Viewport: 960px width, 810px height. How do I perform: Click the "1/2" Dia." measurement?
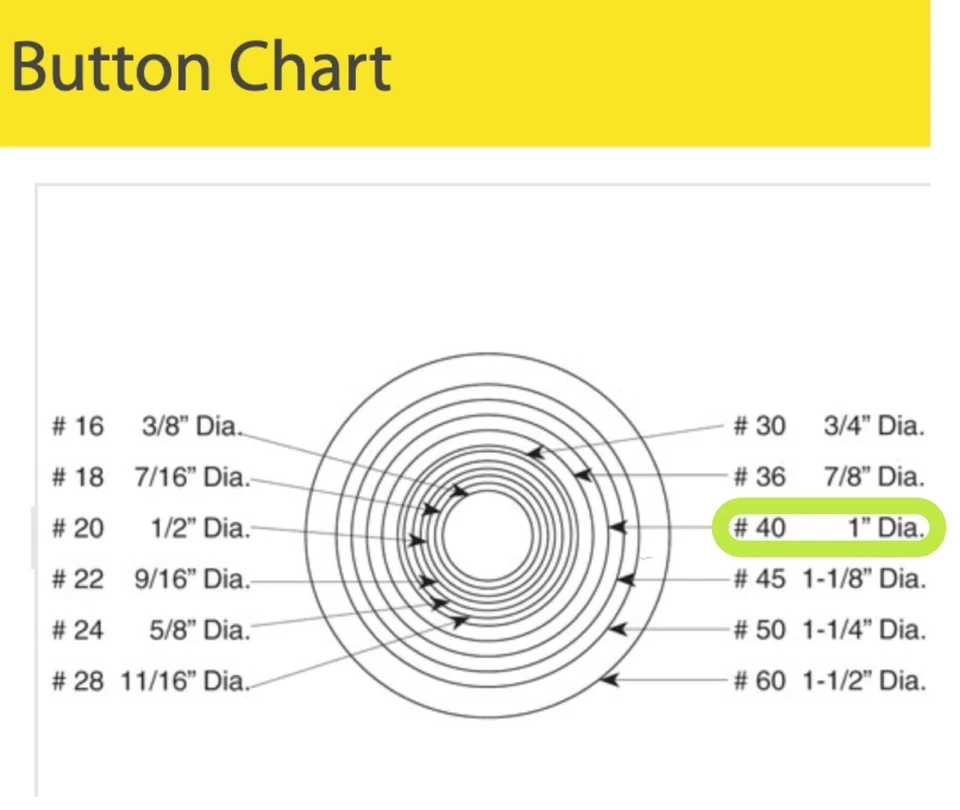point(200,528)
